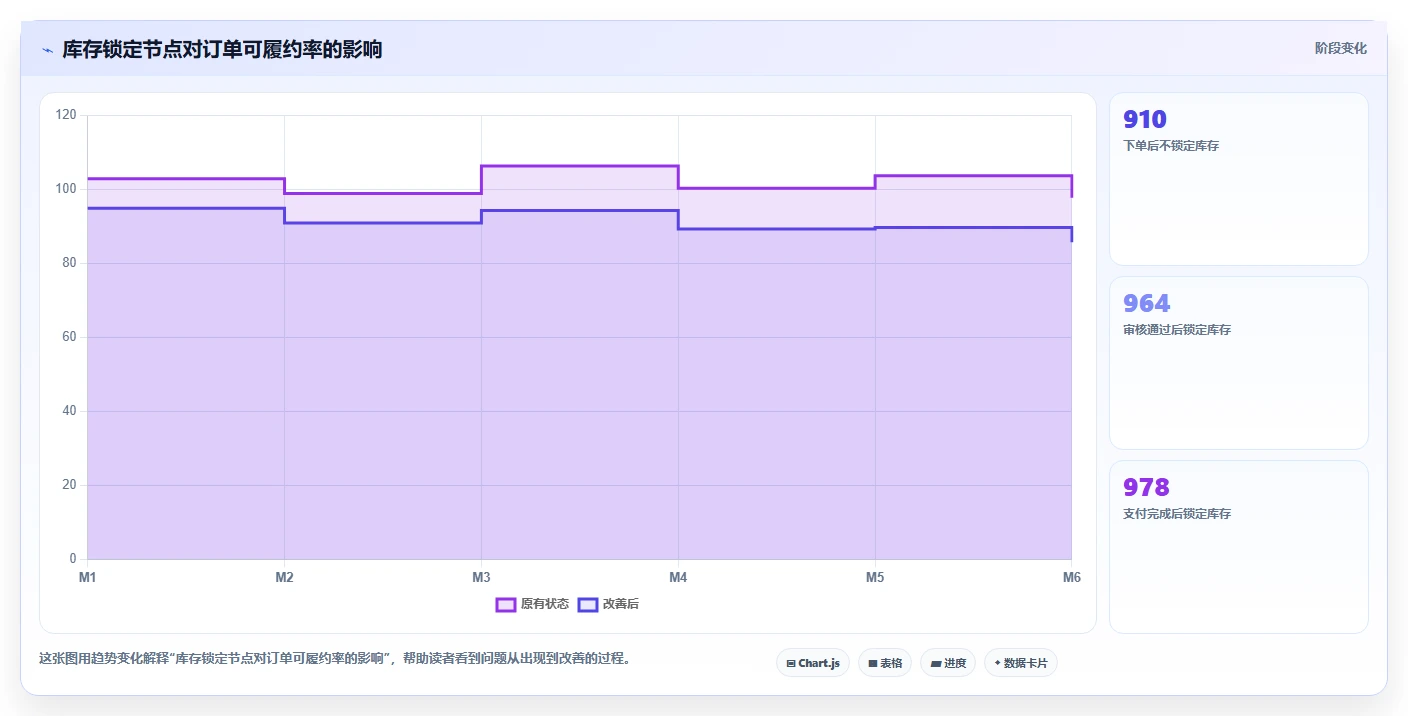
Task: Select the 964 value card number
Action: 1146,303
